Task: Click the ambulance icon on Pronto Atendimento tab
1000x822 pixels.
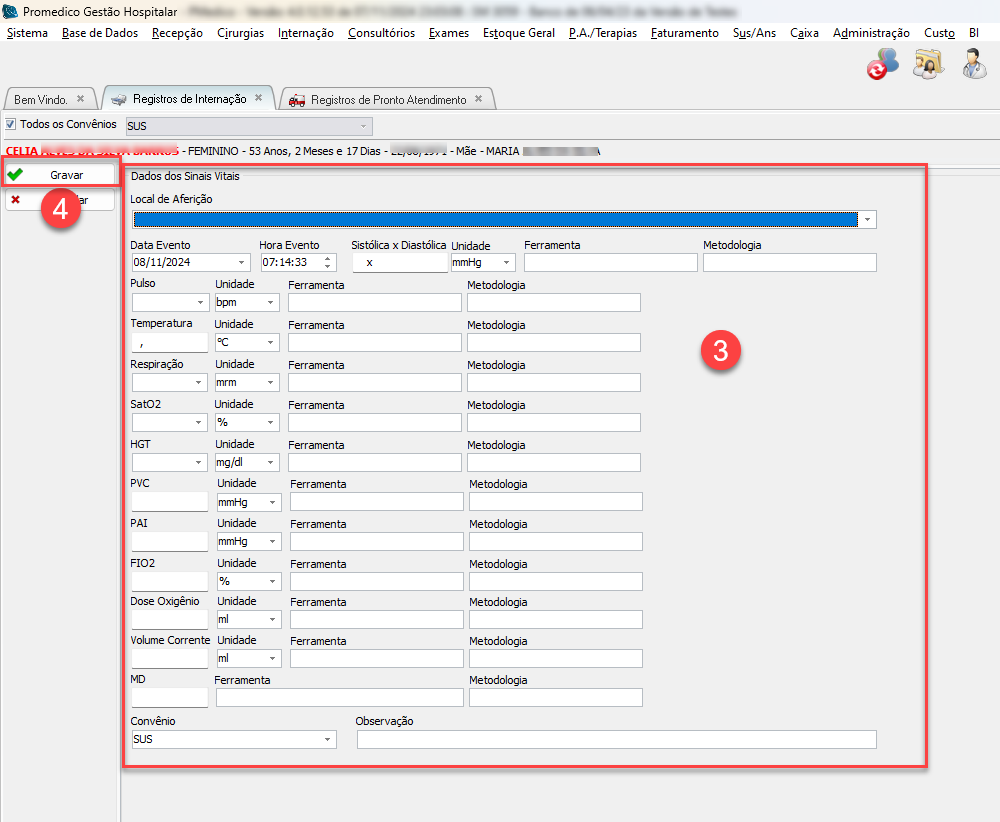Action: click(297, 100)
